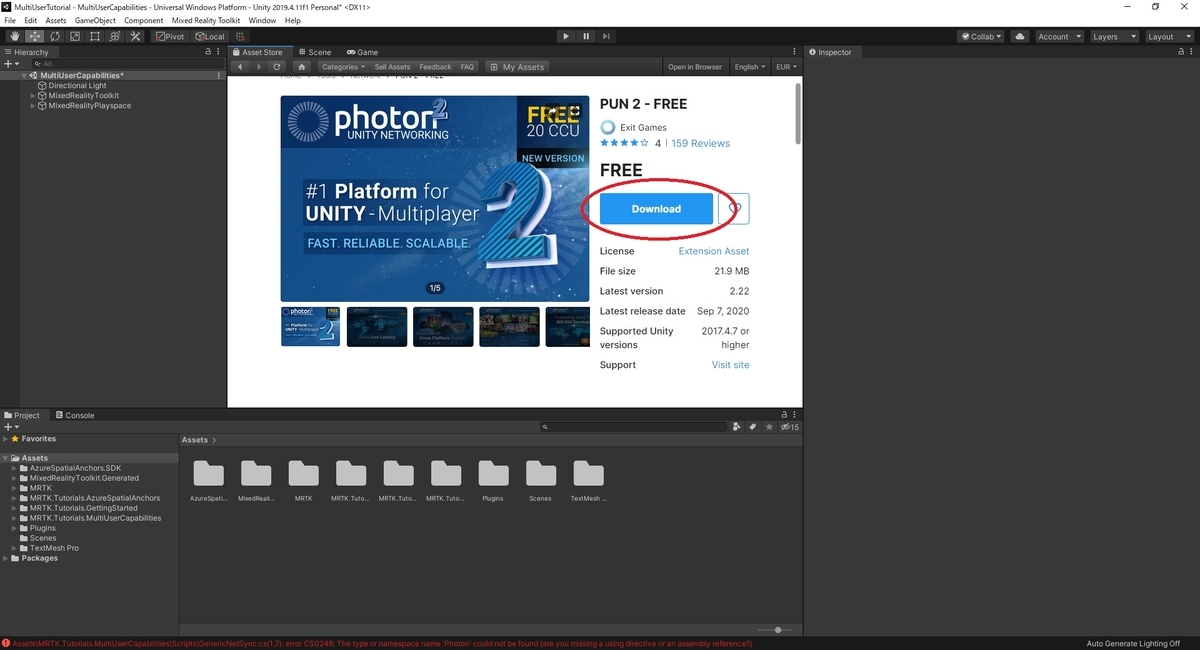
Task: Click Open in Browser
Action: pos(695,67)
